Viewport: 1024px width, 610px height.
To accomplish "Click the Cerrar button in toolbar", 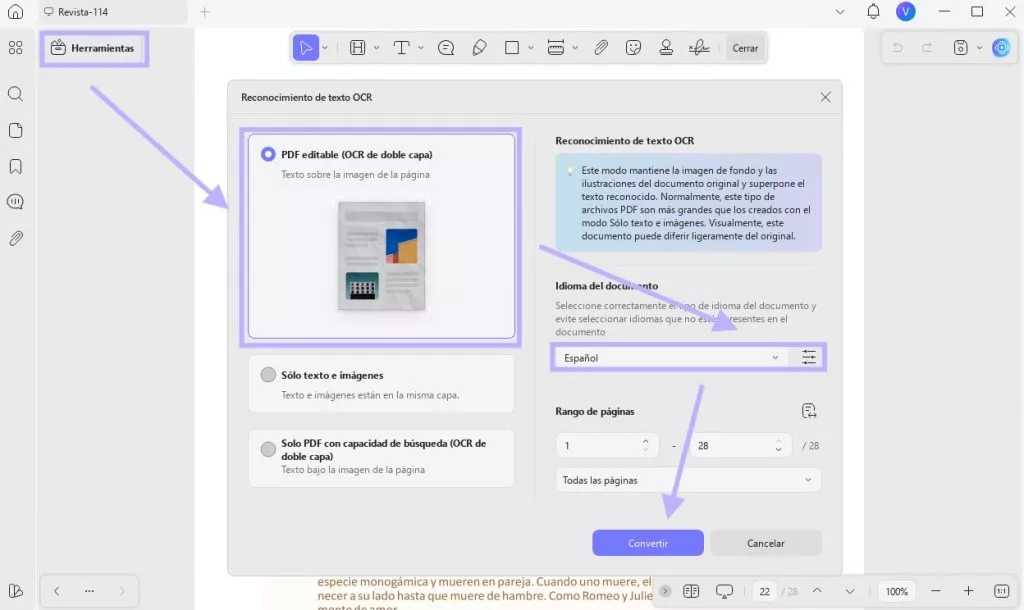I will [745, 48].
